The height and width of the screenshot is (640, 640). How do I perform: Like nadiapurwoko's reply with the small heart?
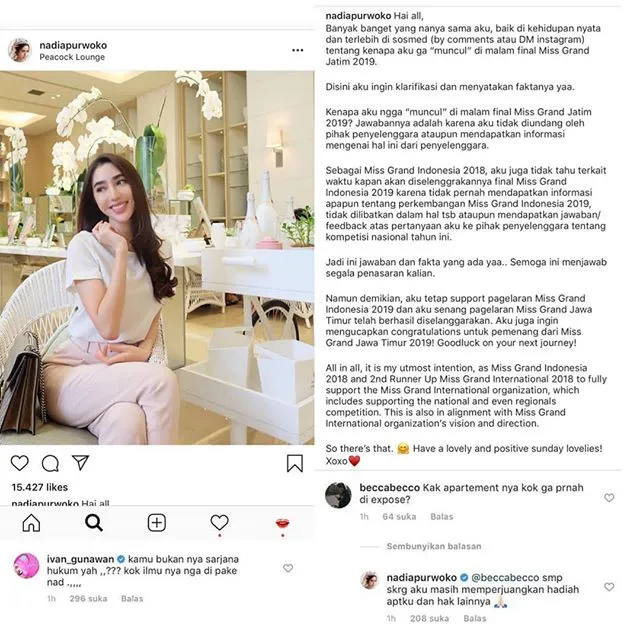[609, 587]
